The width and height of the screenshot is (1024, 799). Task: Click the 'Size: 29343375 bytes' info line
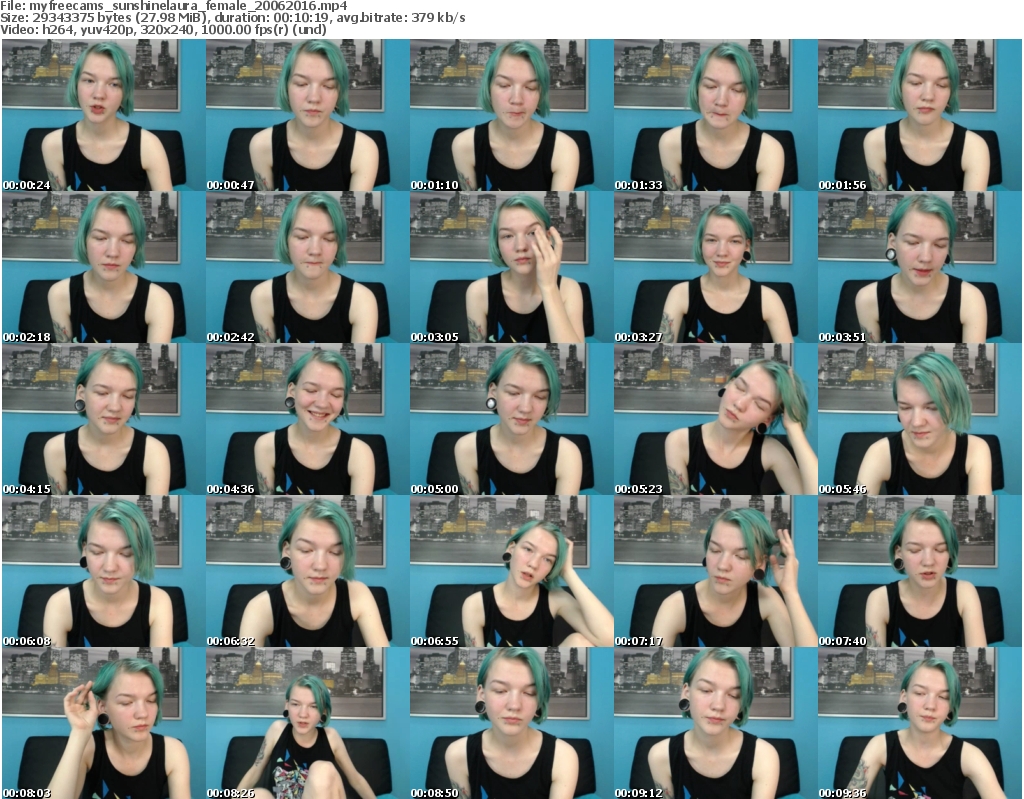tap(233, 18)
